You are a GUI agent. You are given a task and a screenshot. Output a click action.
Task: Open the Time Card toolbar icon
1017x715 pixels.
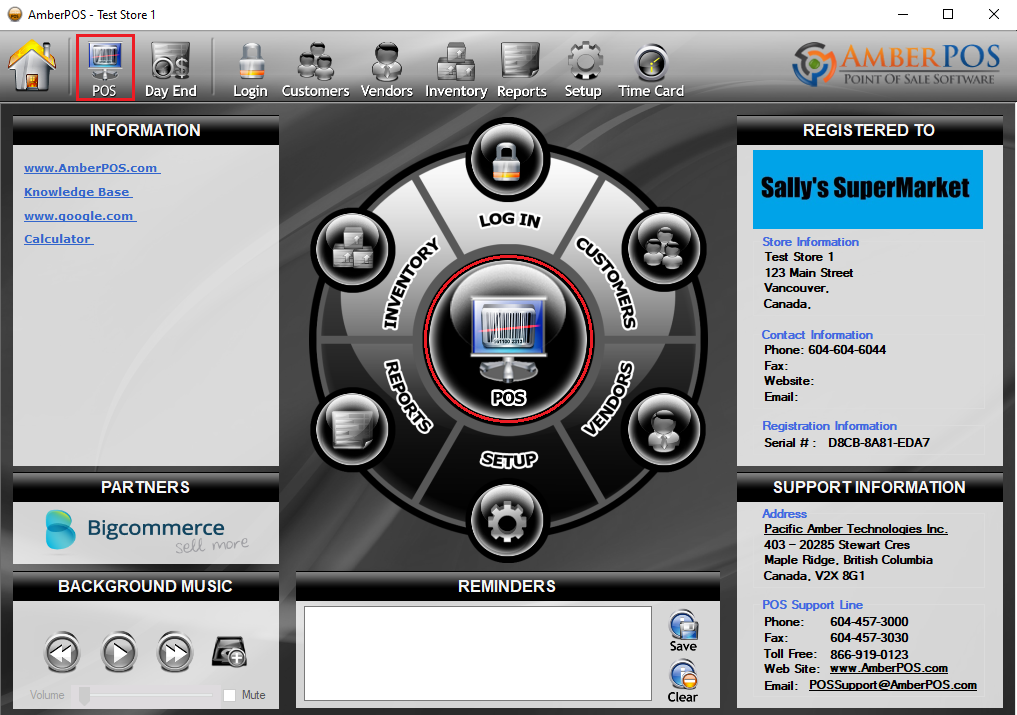coord(650,68)
